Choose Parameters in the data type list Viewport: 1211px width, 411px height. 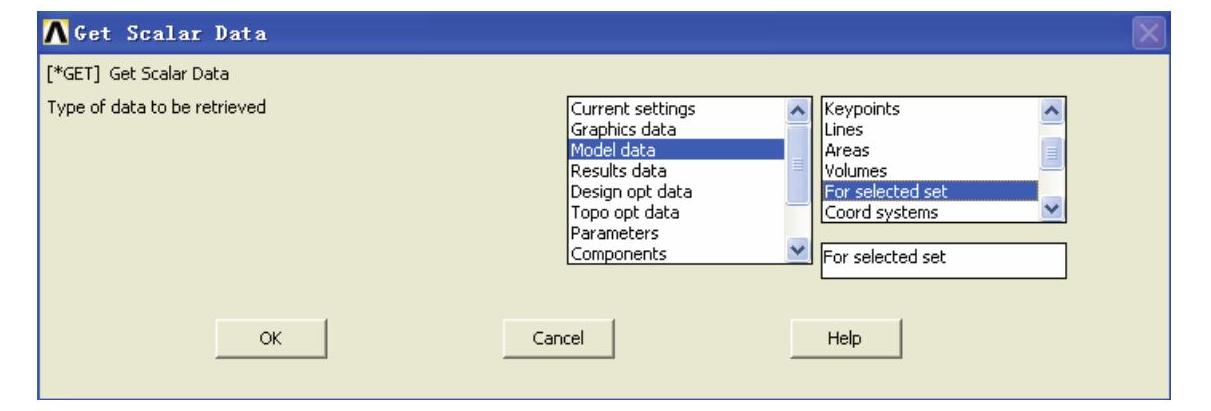[x=613, y=233]
